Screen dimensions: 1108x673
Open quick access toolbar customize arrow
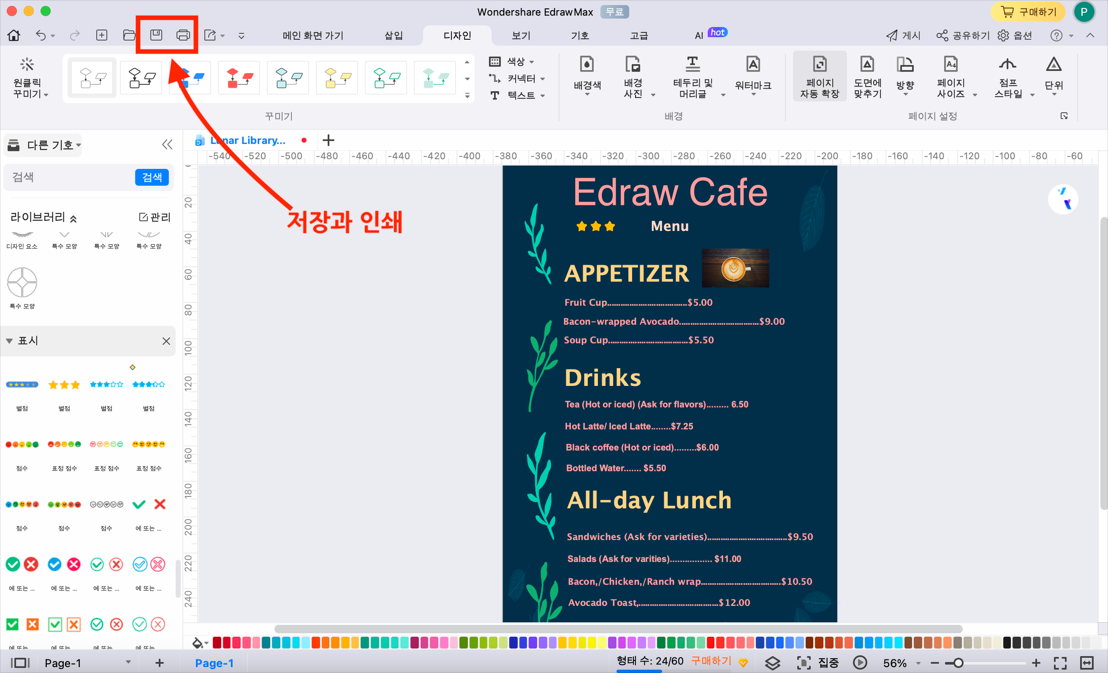tap(241, 35)
